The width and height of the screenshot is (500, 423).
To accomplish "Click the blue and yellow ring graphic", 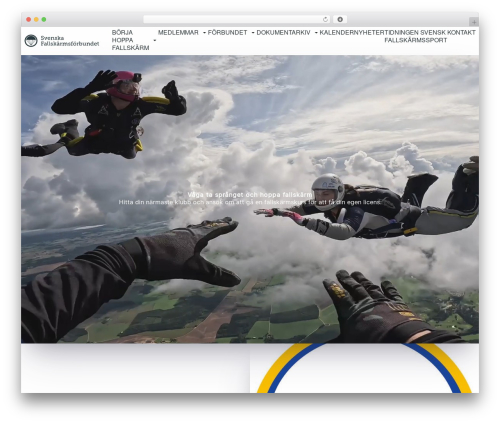I will [x=364, y=368].
